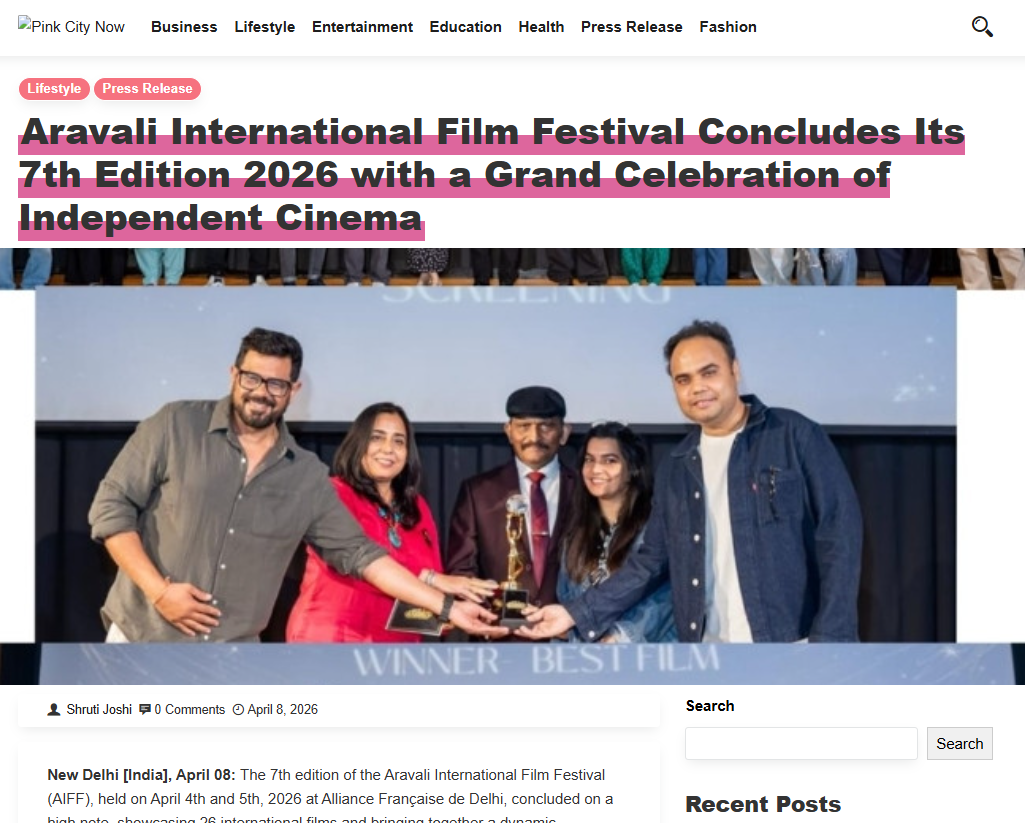The width and height of the screenshot is (1025, 823).
Task: Visit the Fashion category page
Action: [728, 27]
